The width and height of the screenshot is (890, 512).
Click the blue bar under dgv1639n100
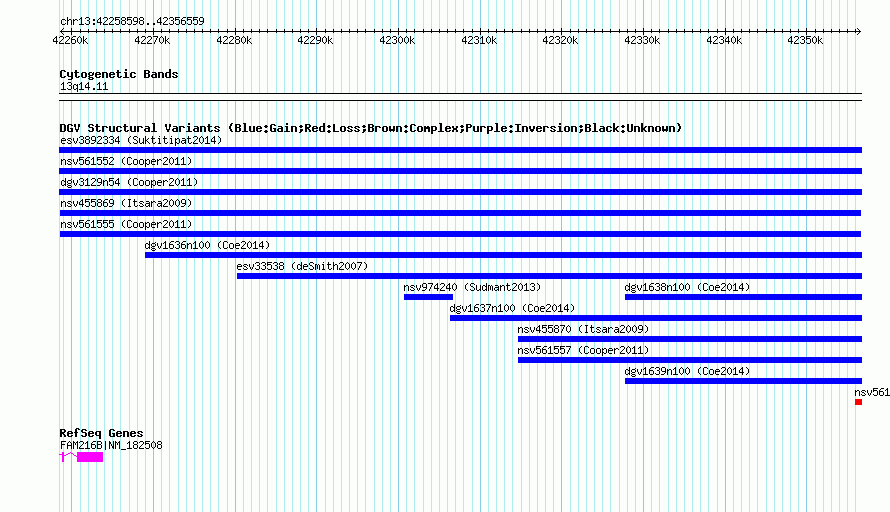coord(744,381)
